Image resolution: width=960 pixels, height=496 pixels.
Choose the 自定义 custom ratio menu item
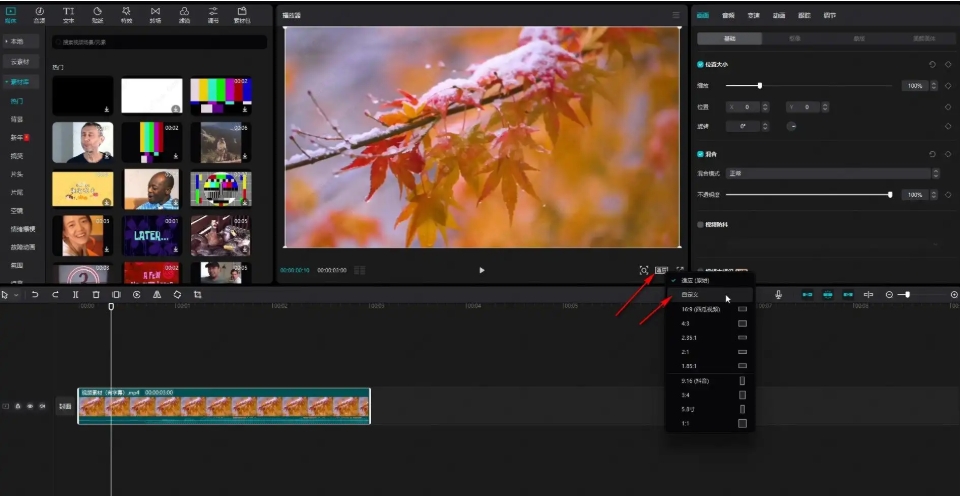tap(691, 295)
